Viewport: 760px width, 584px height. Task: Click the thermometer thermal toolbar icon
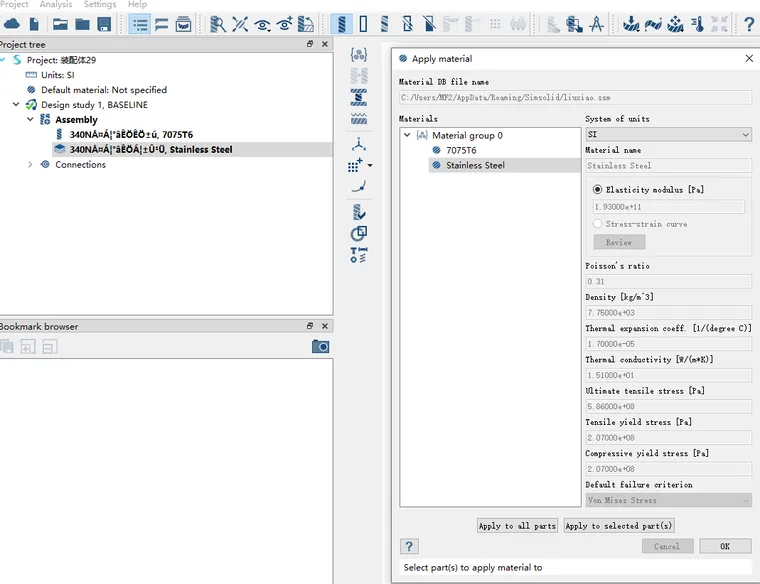[x=697, y=24]
